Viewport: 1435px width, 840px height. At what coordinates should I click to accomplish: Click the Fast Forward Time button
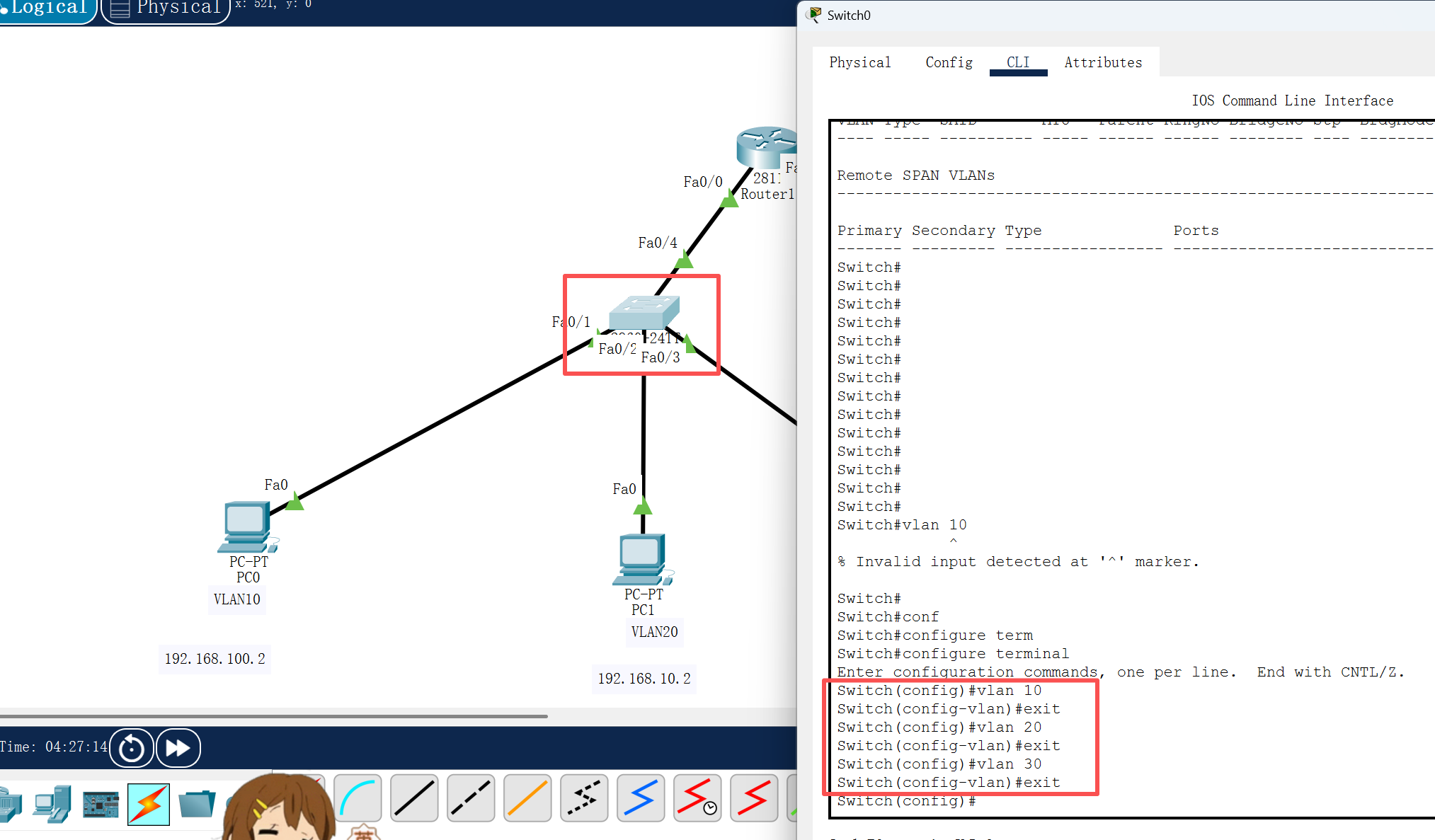178,748
